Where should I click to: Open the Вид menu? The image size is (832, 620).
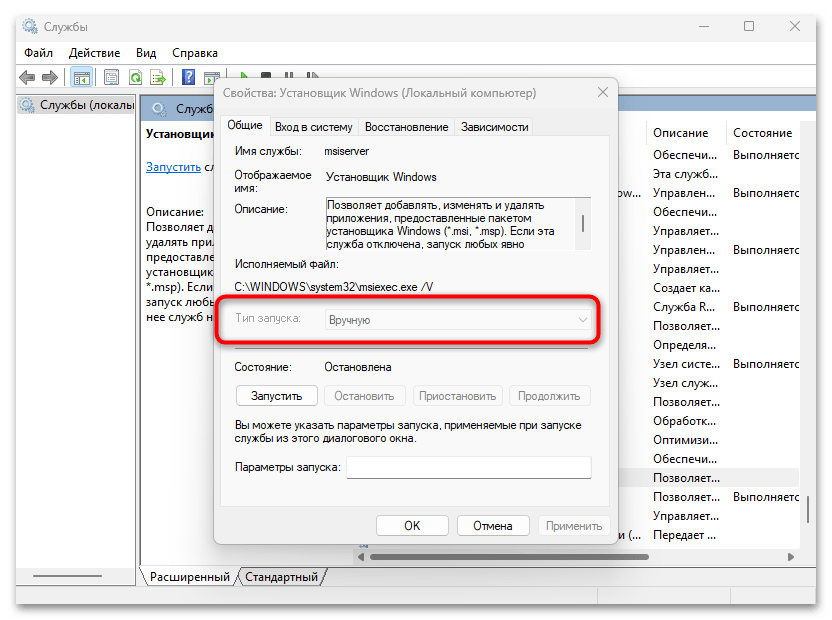[146, 53]
